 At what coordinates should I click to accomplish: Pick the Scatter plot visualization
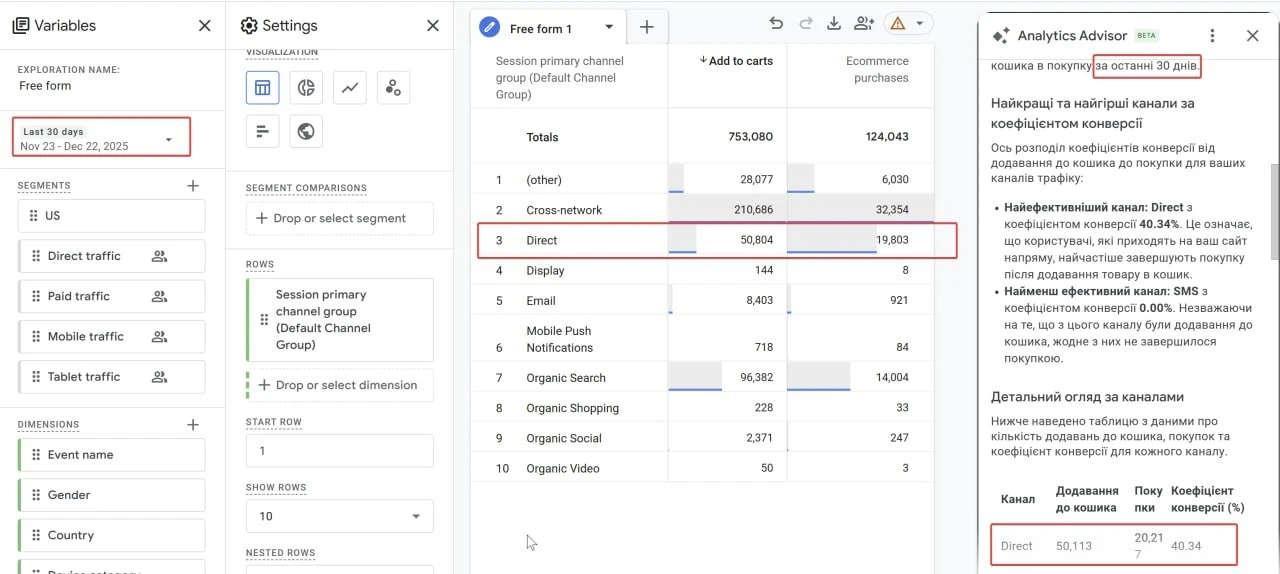(x=393, y=88)
